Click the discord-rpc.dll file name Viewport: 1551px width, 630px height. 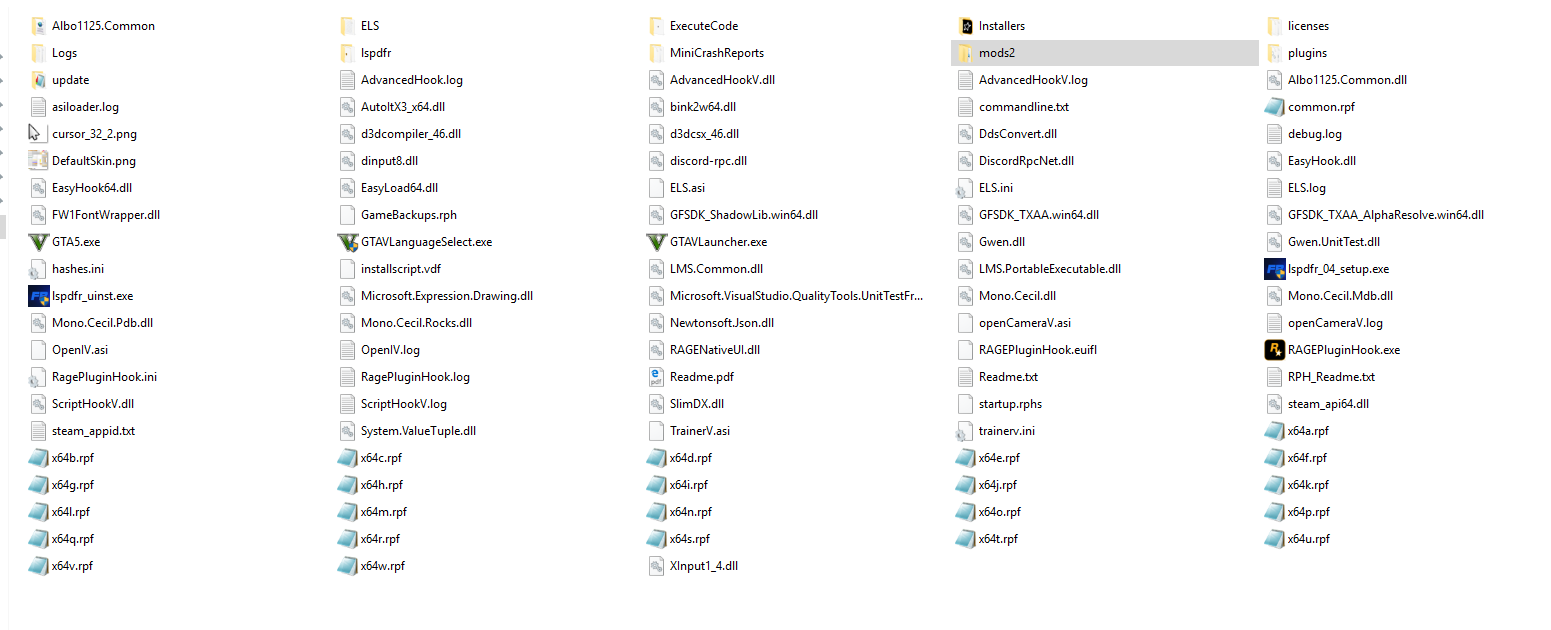708,161
